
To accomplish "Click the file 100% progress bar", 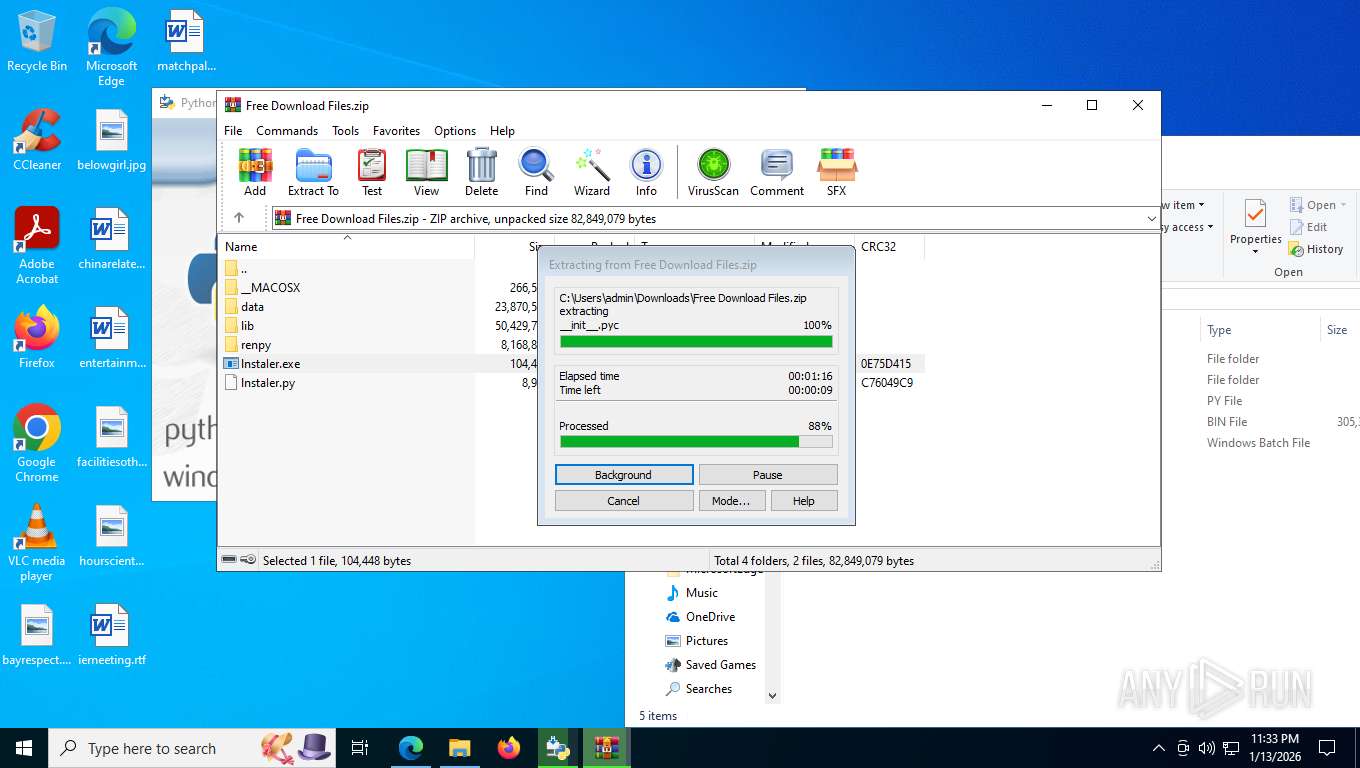I will [696, 341].
